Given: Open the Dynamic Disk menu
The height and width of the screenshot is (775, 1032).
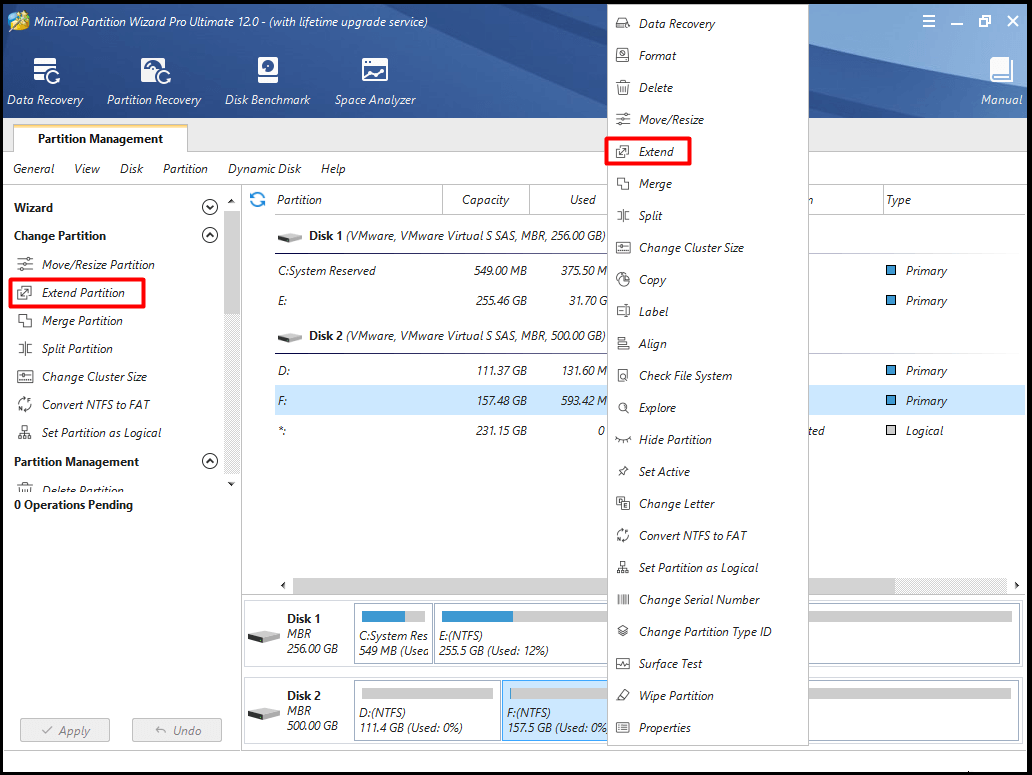Looking at the screenshot, I should pyautogui.click(x=265, y=169).
